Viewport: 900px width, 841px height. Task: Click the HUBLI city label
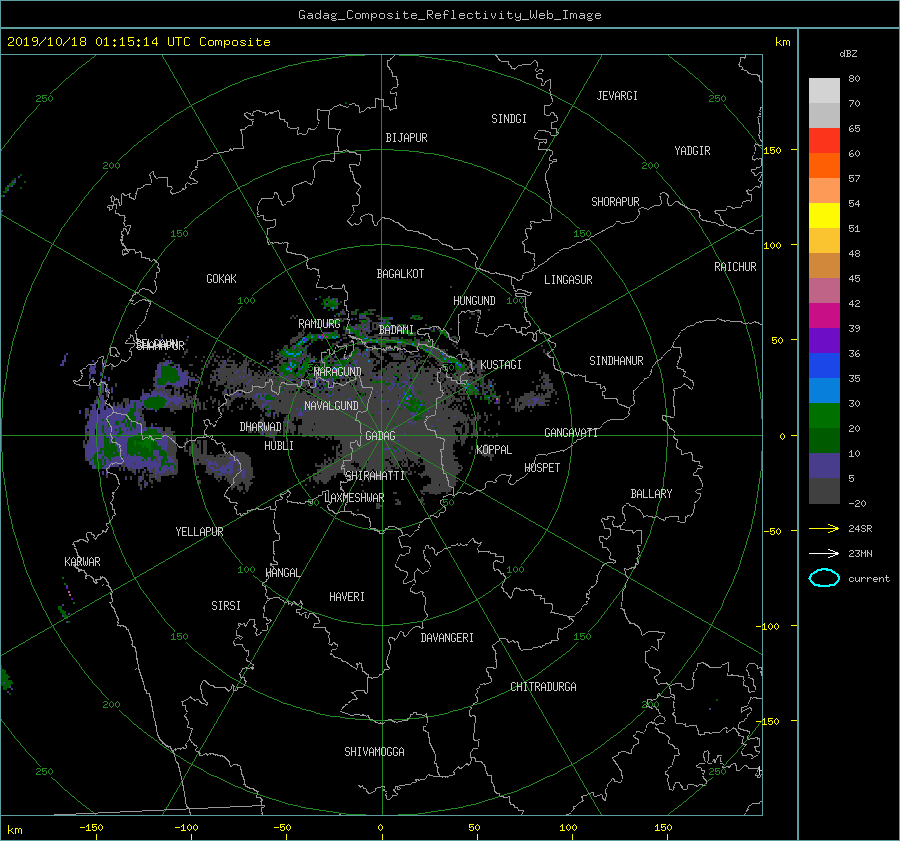click(x=279, y=445)
